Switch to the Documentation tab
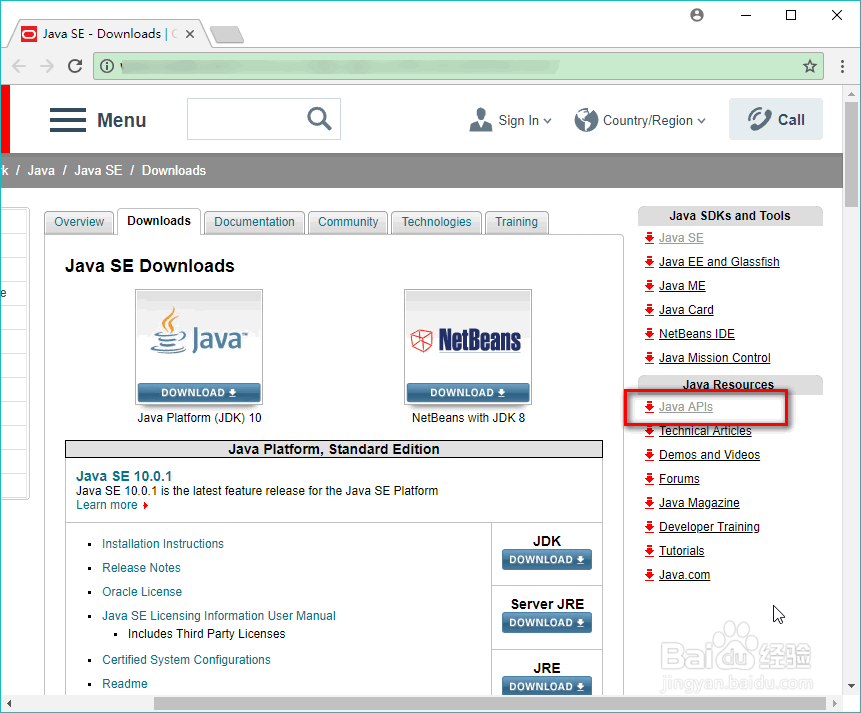 (x=254, y=222)
